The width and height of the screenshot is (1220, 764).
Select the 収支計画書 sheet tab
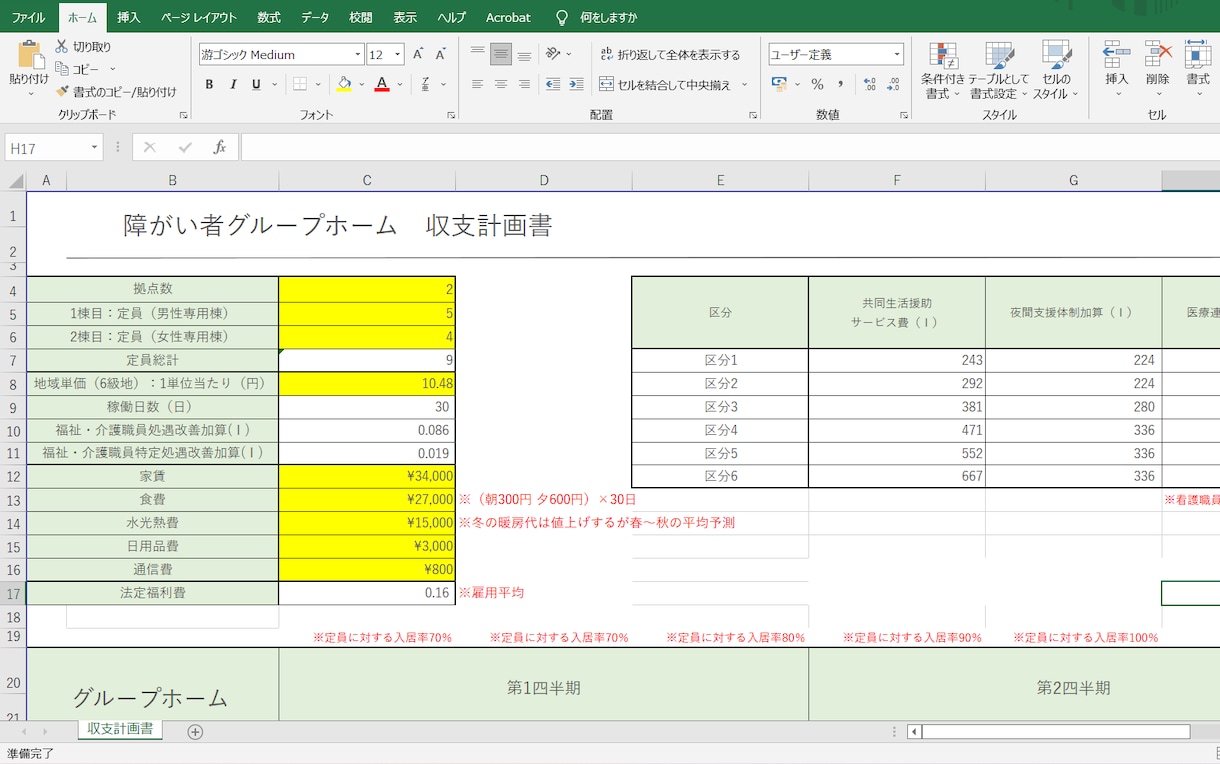120,729
